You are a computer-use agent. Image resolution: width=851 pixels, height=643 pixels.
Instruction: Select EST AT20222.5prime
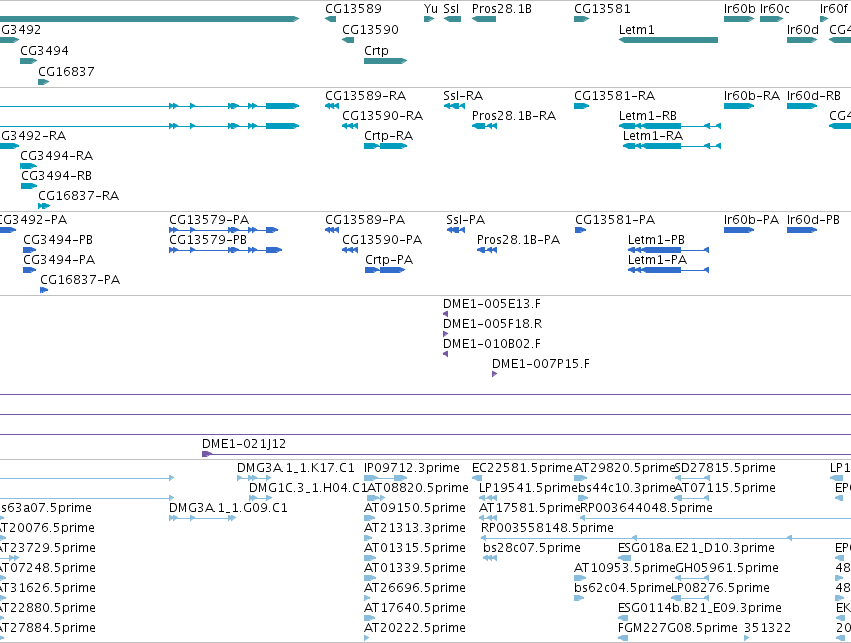(x=415, y=628)
